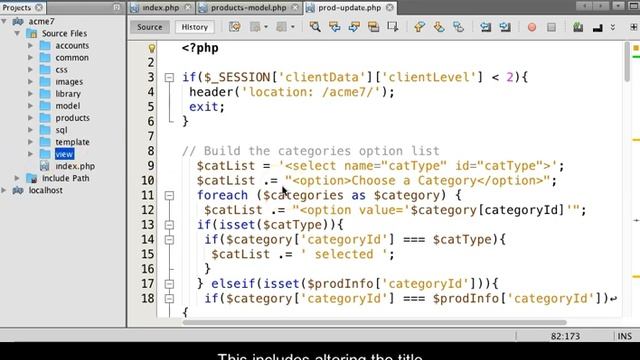Switch to Source view

pyautogui.click(x=149, y=27)
